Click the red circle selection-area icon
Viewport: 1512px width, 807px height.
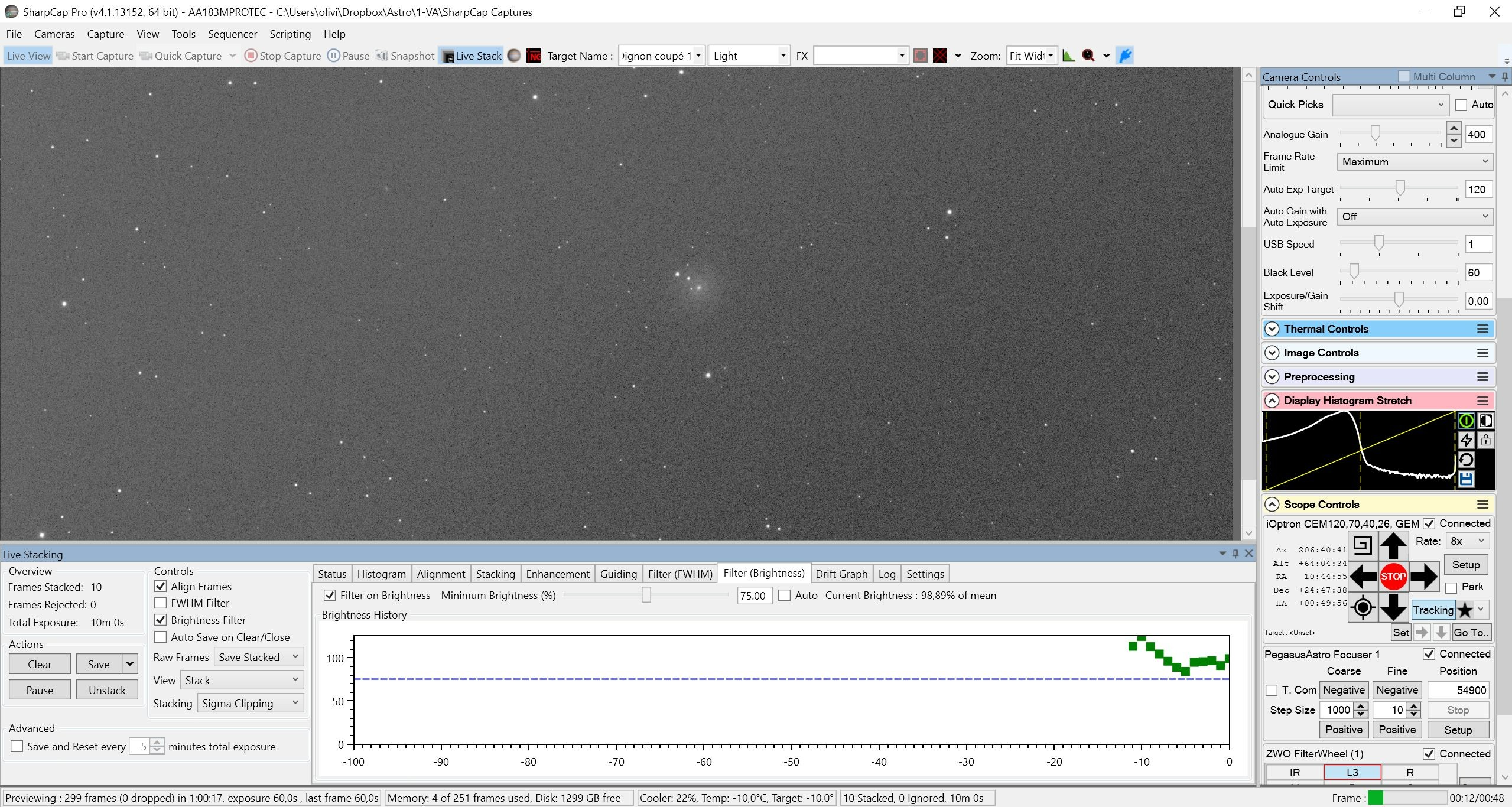920,56
